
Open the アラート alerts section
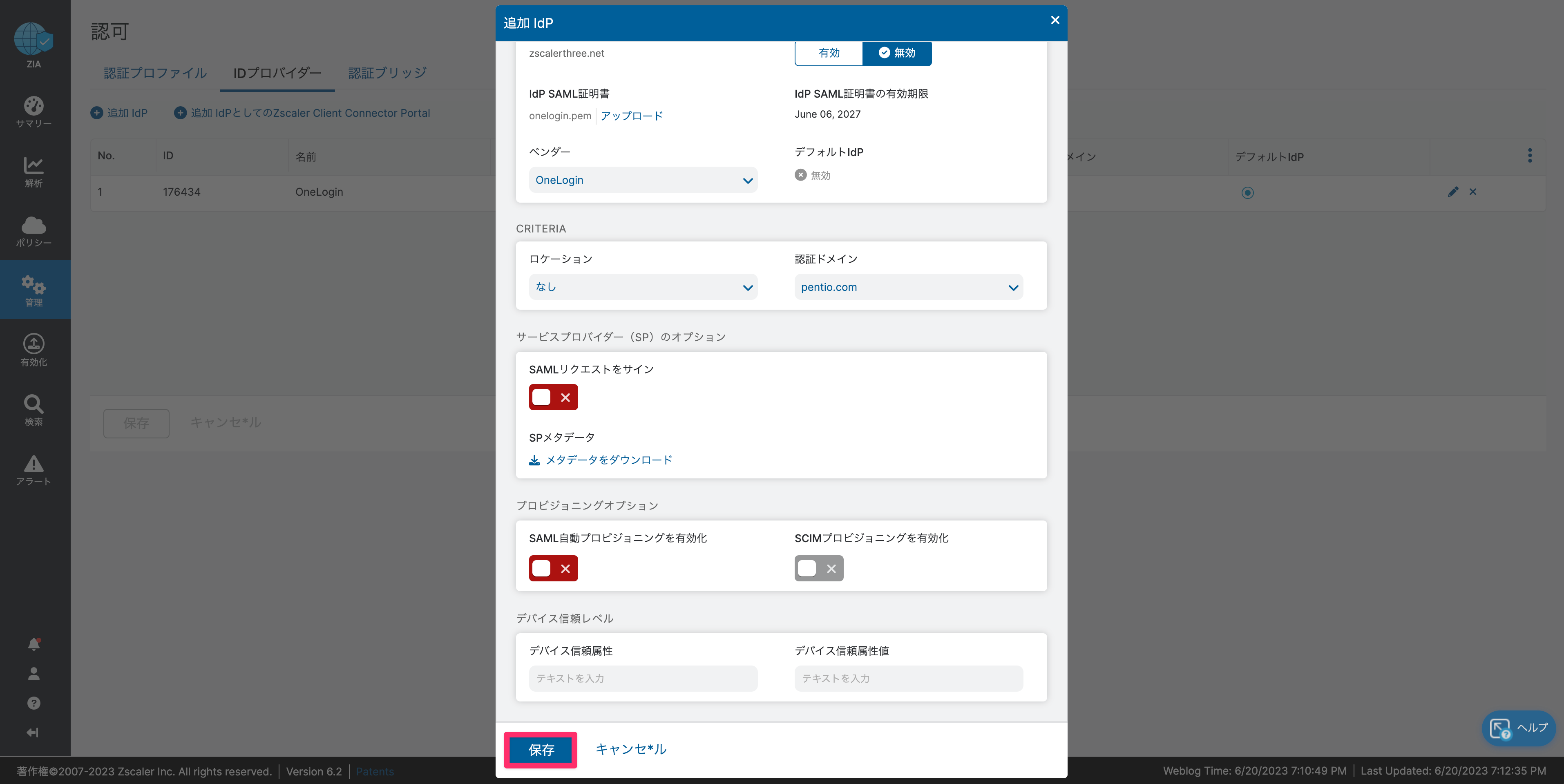coord(34,471)
